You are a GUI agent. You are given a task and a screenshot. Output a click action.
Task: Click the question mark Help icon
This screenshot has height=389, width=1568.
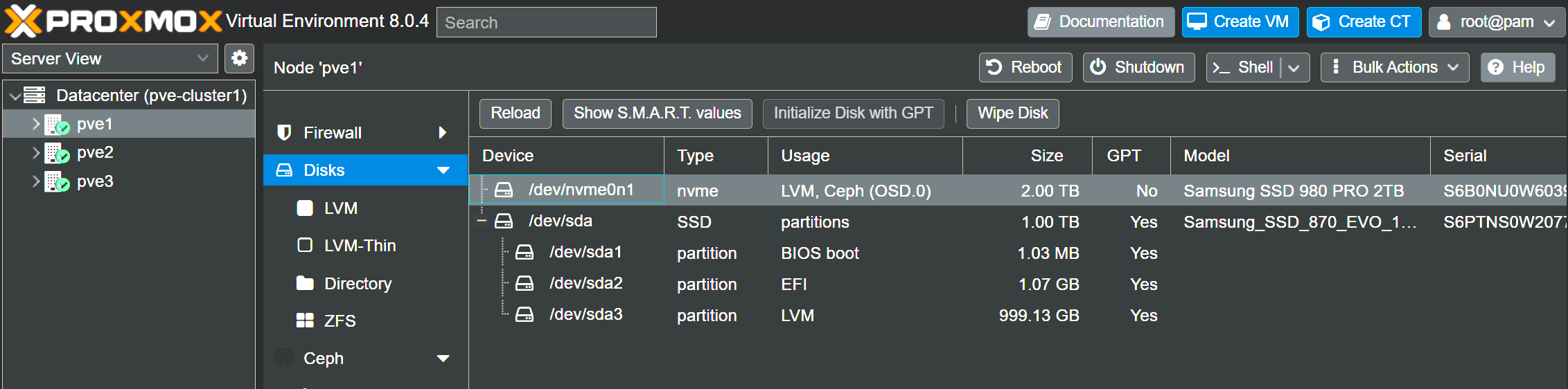(1496, 67)
